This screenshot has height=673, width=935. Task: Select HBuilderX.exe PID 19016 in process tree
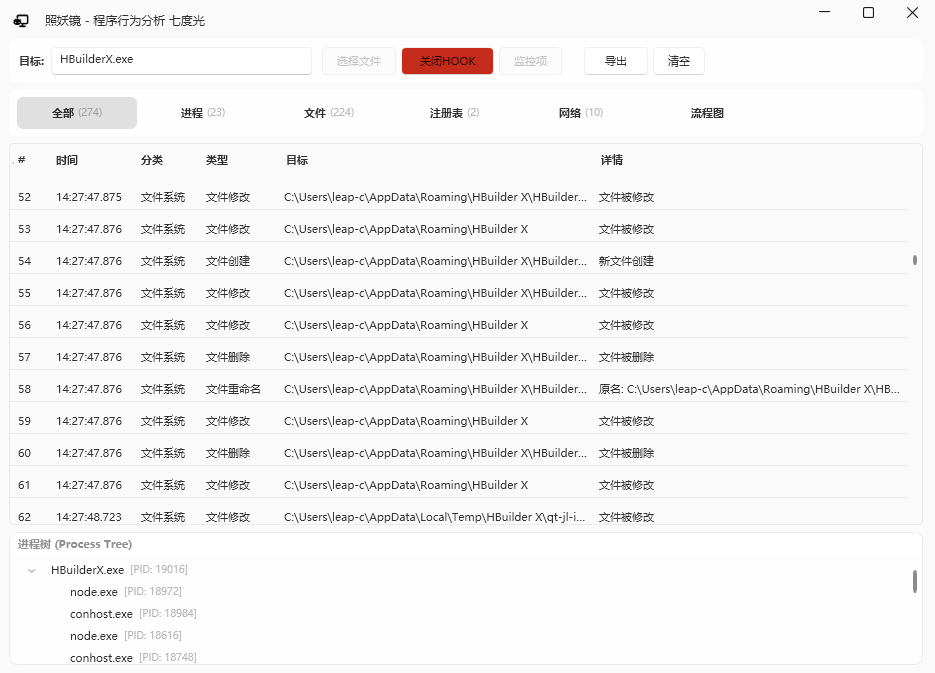[x=119, y=570]
